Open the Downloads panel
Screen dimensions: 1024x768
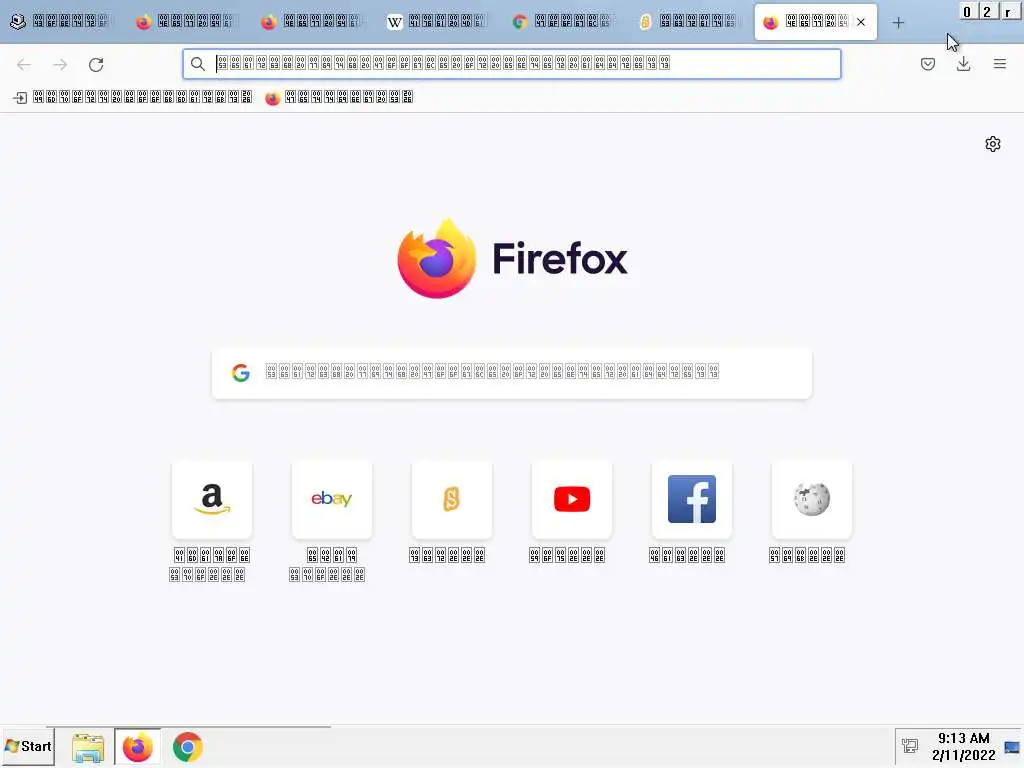click(963, 63)
